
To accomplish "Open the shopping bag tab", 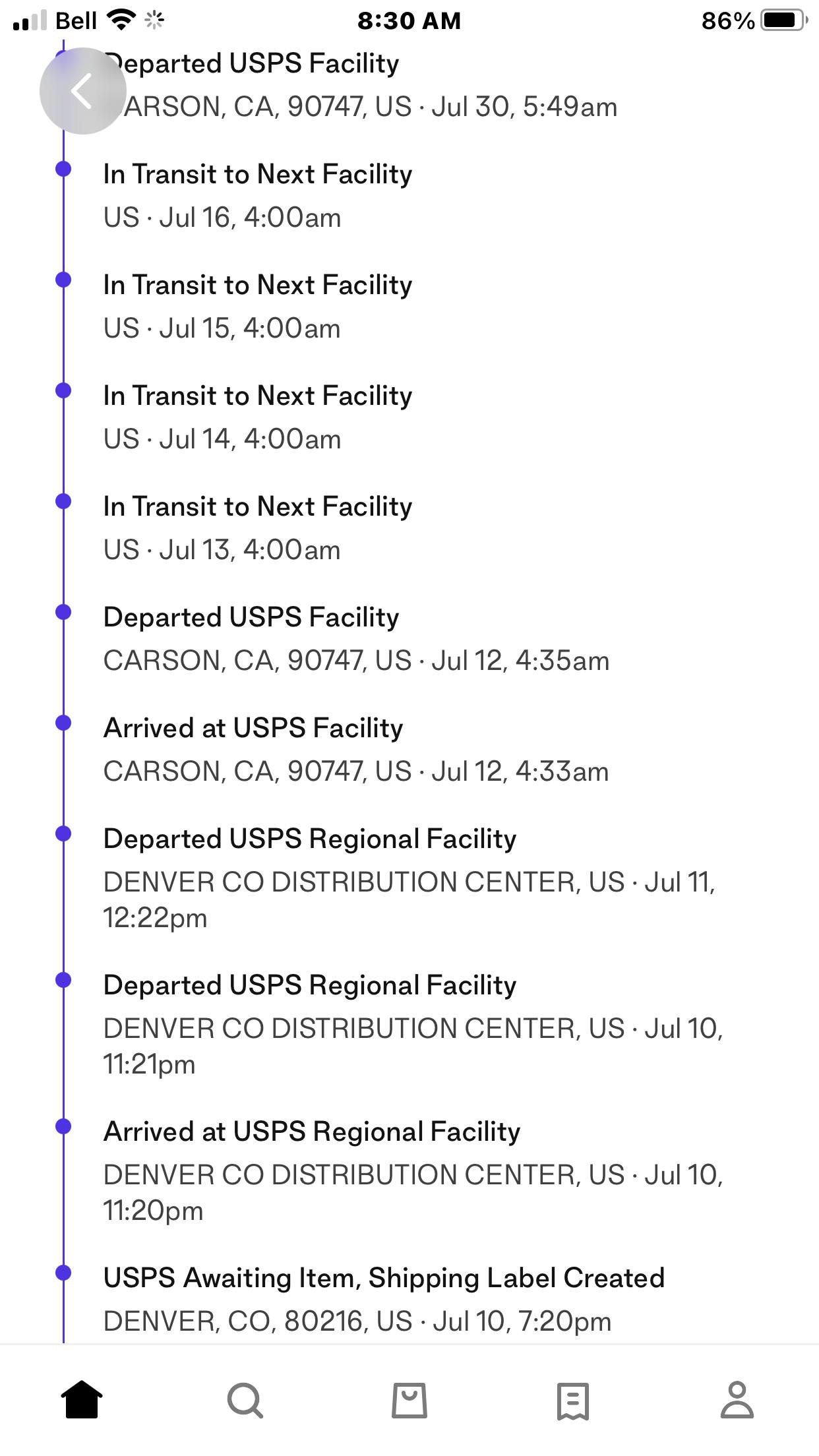I will pyautogui.click(x=409, y=1399).
